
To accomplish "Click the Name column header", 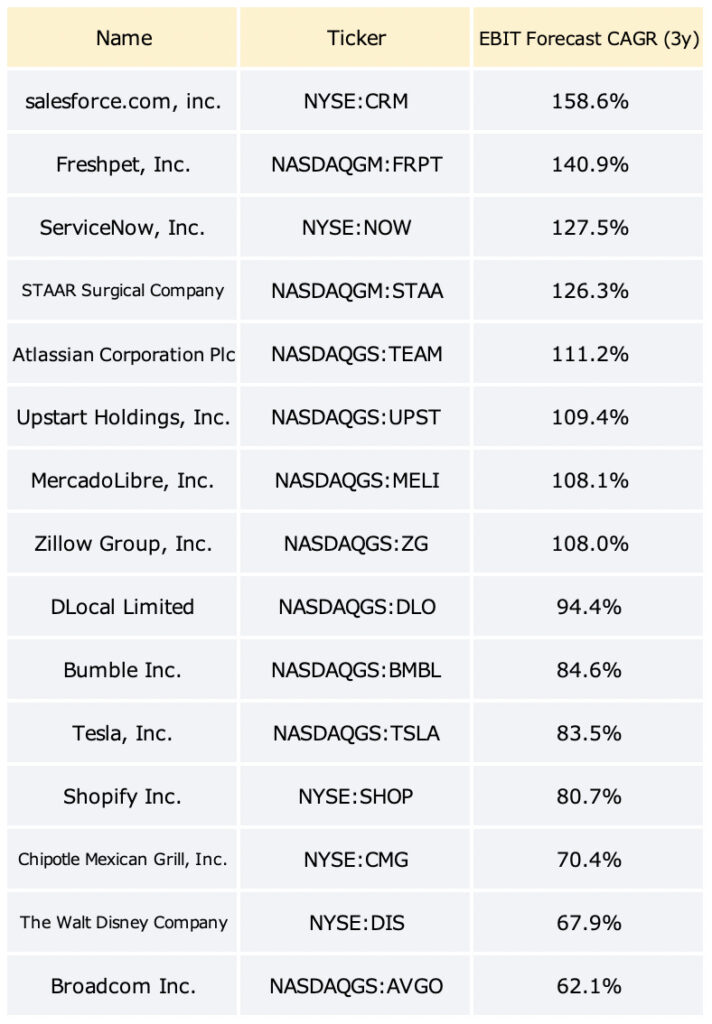I will click(x=122, y=37).
